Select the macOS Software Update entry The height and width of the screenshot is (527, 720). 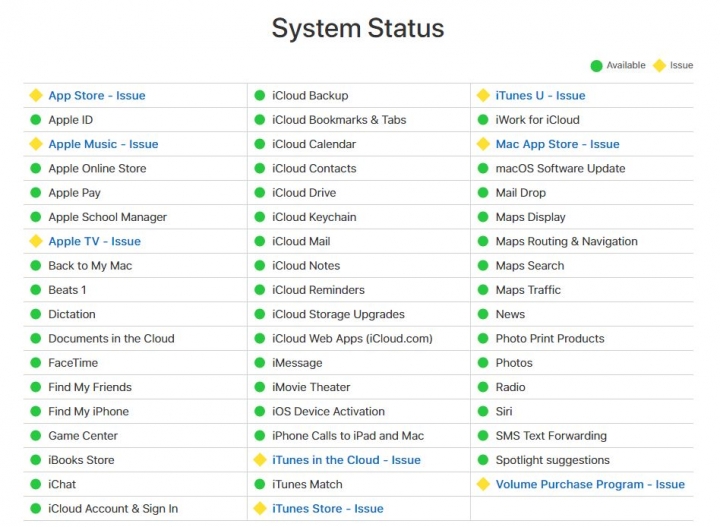pyautogui.click(x=560, y=168)
